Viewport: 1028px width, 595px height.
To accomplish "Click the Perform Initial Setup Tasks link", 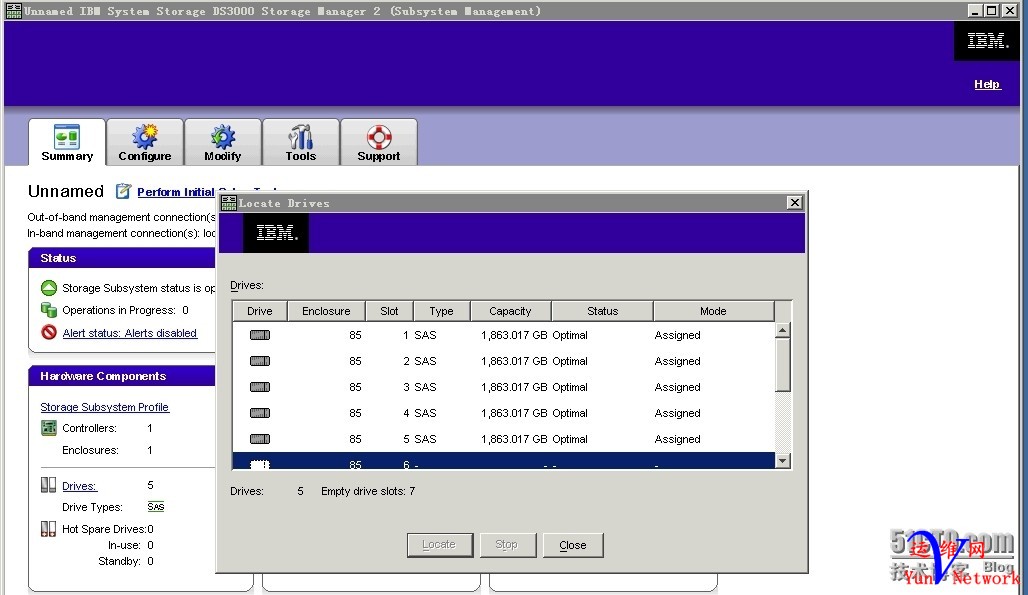I will click(176, 191).
